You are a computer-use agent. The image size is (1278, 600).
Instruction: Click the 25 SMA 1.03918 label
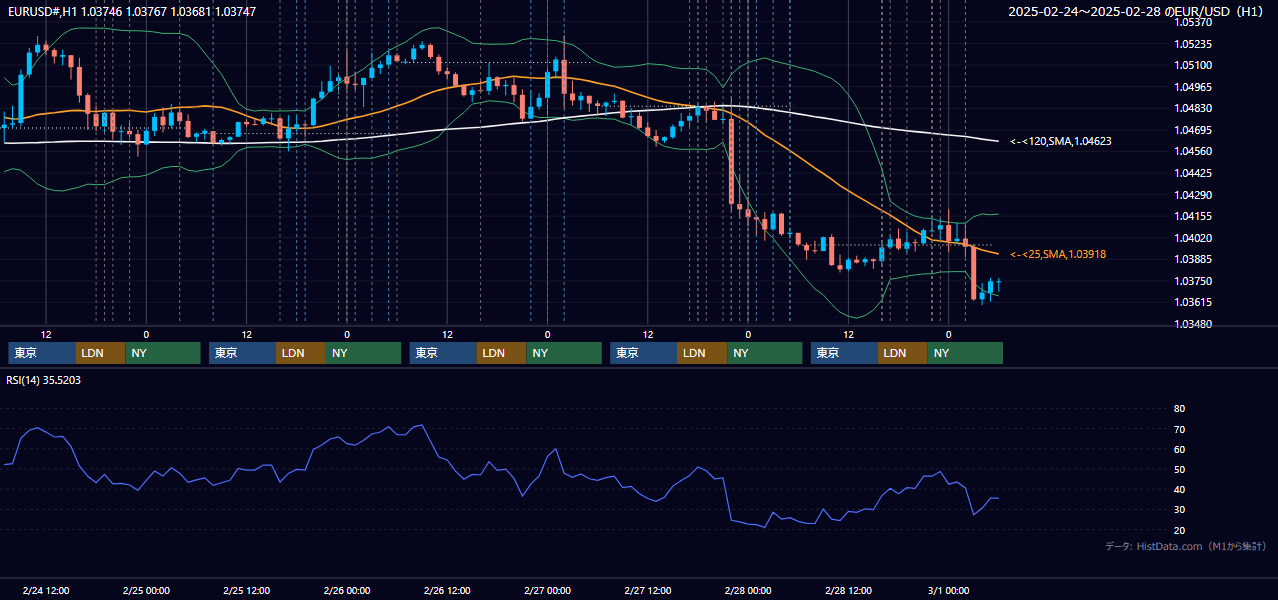pos(1058,255)
